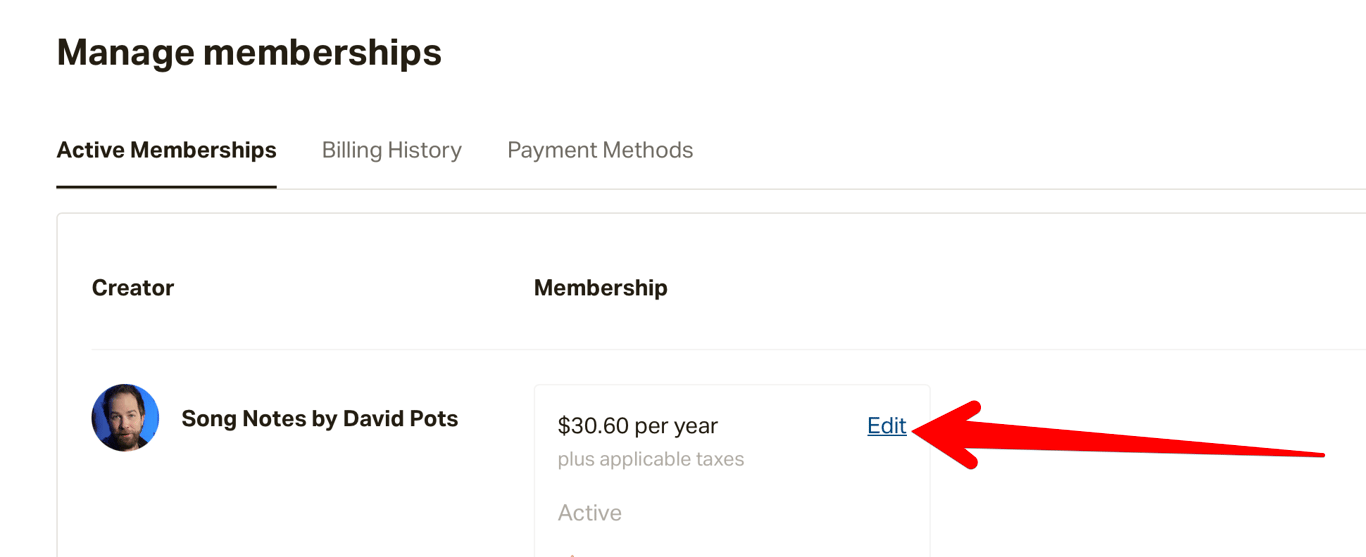1366x557 pixels.
Task: Switch to the Billing History tab
Action: pos(391,150)
